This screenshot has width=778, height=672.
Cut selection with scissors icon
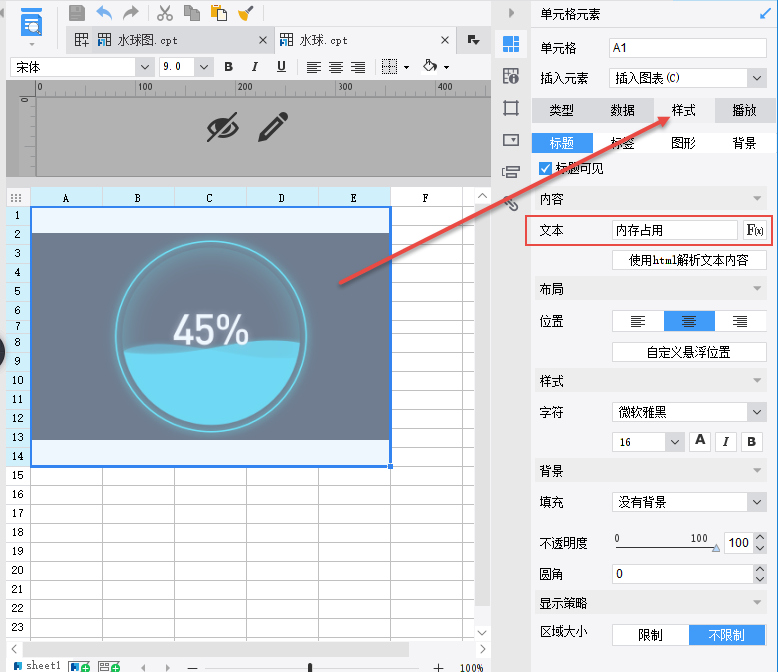(x=165, y=13)
